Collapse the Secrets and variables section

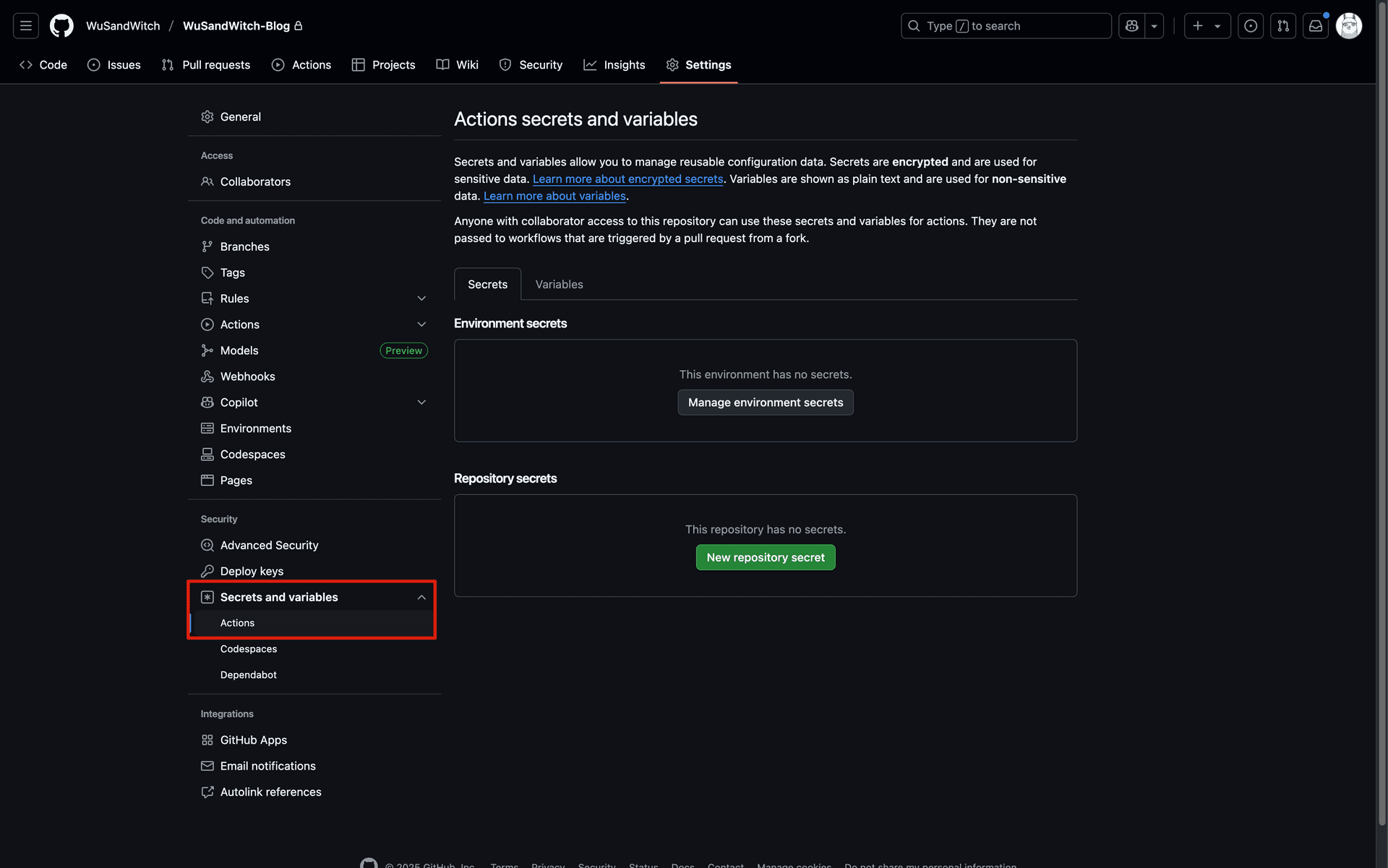(x=421, y=597)
